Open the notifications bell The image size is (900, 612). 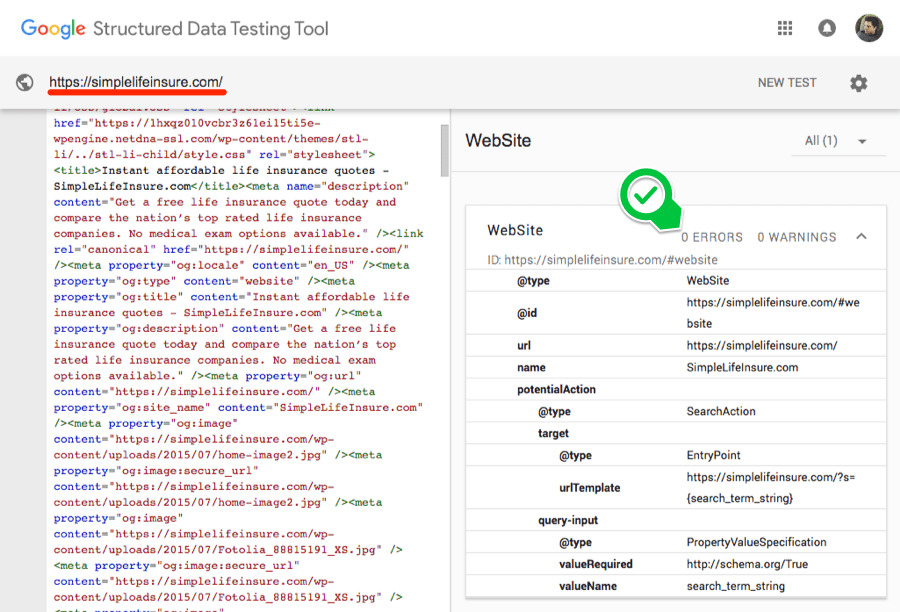827,28
